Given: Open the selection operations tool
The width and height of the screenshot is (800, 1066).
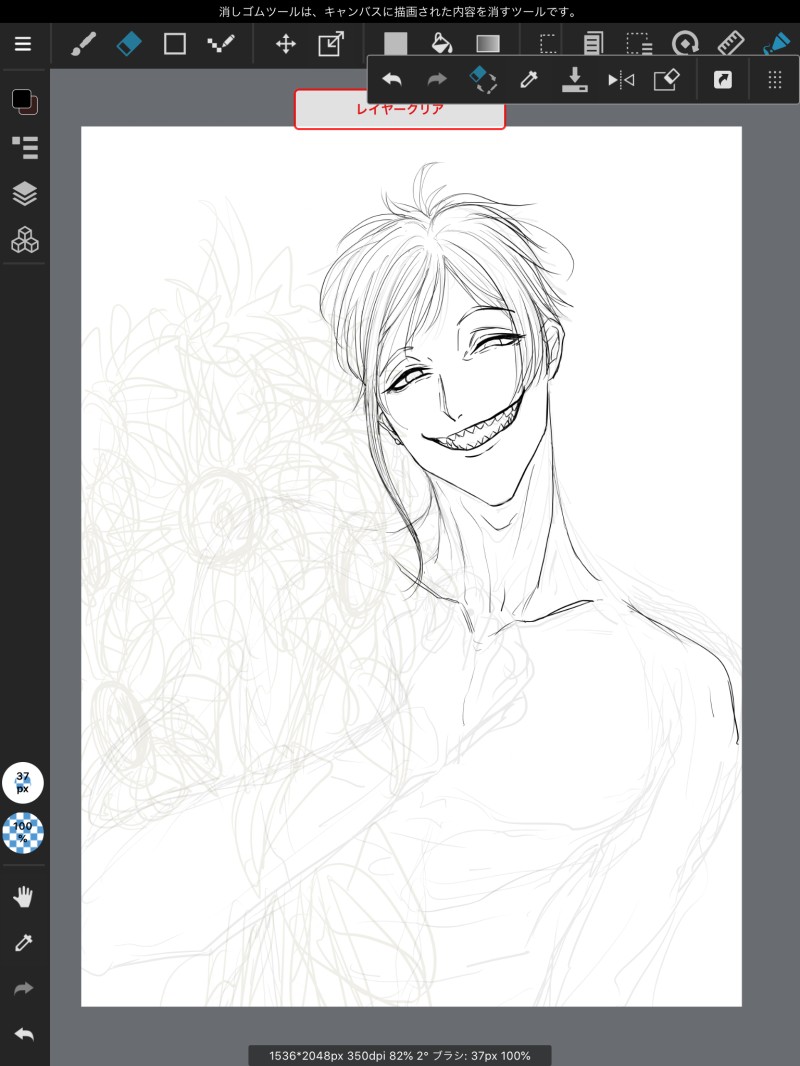Looking at the screenshot, I should pyautogui.click(x=639, y=44).
